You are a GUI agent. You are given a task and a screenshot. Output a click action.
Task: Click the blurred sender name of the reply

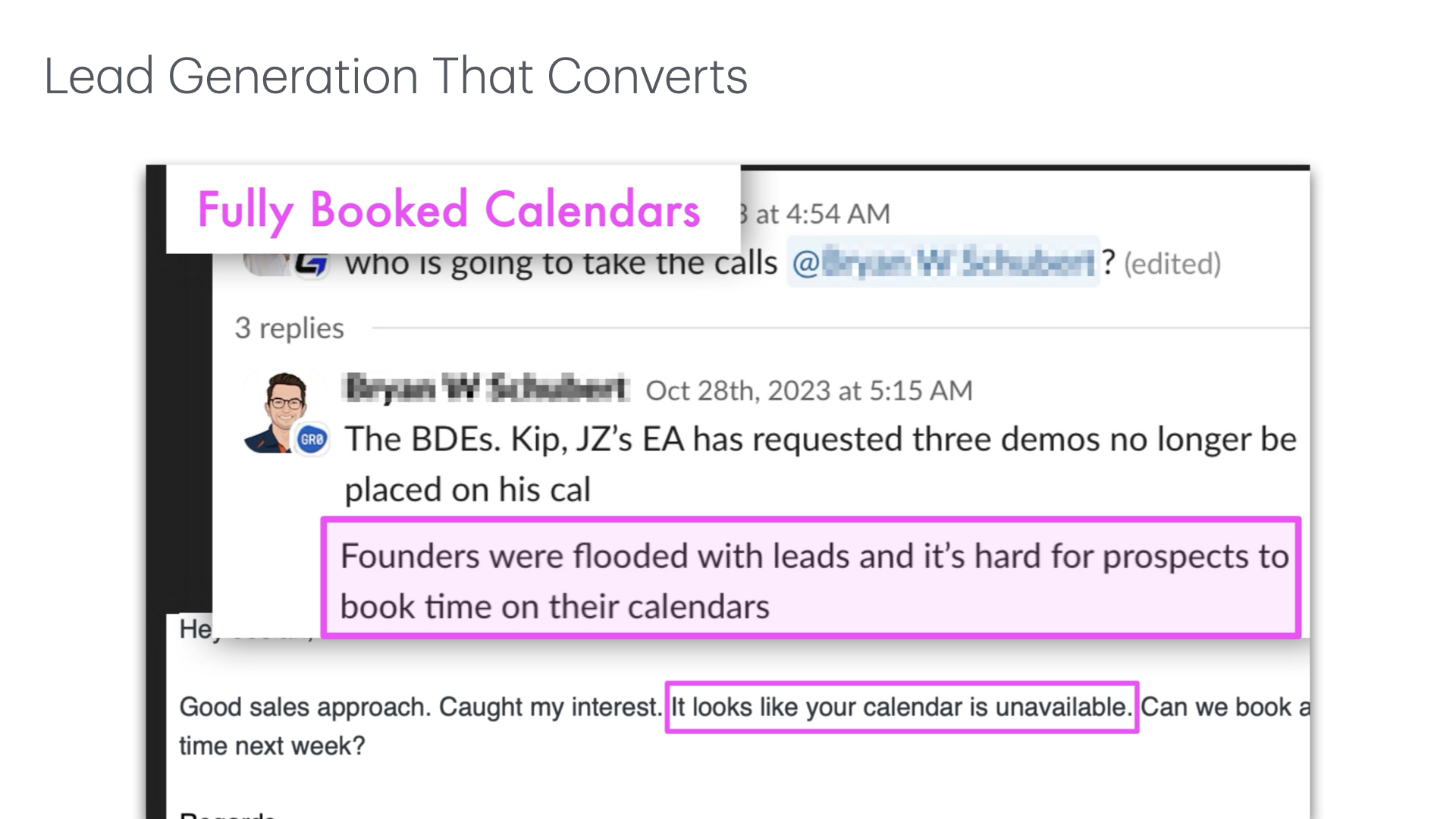(x=486, y=388)
